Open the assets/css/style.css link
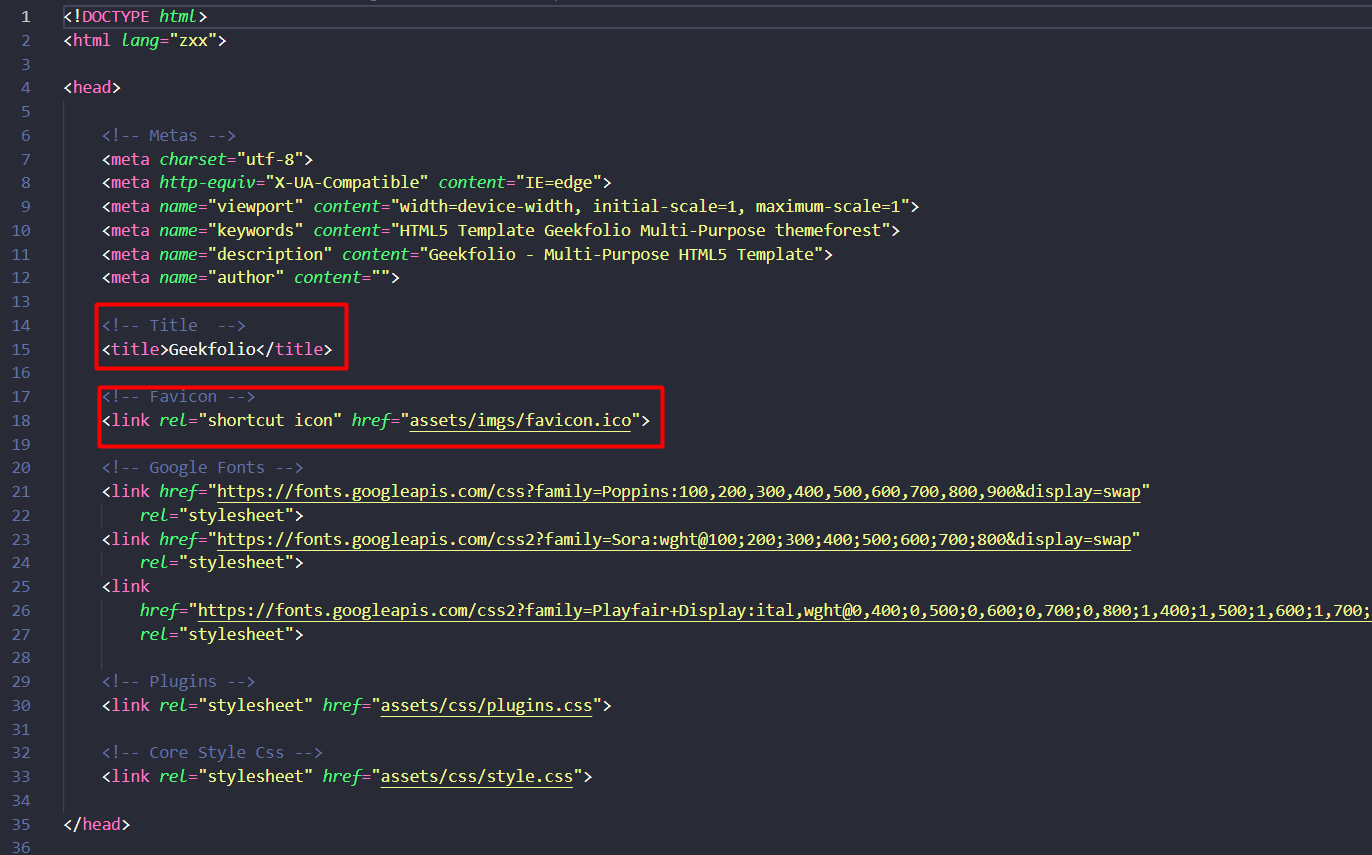The image size is (1372, 855). 477,777
